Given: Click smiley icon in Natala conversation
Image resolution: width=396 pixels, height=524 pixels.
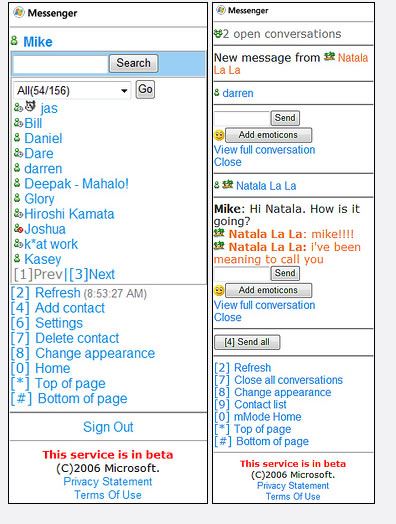Looking at the screenshot, I should 219,290.
